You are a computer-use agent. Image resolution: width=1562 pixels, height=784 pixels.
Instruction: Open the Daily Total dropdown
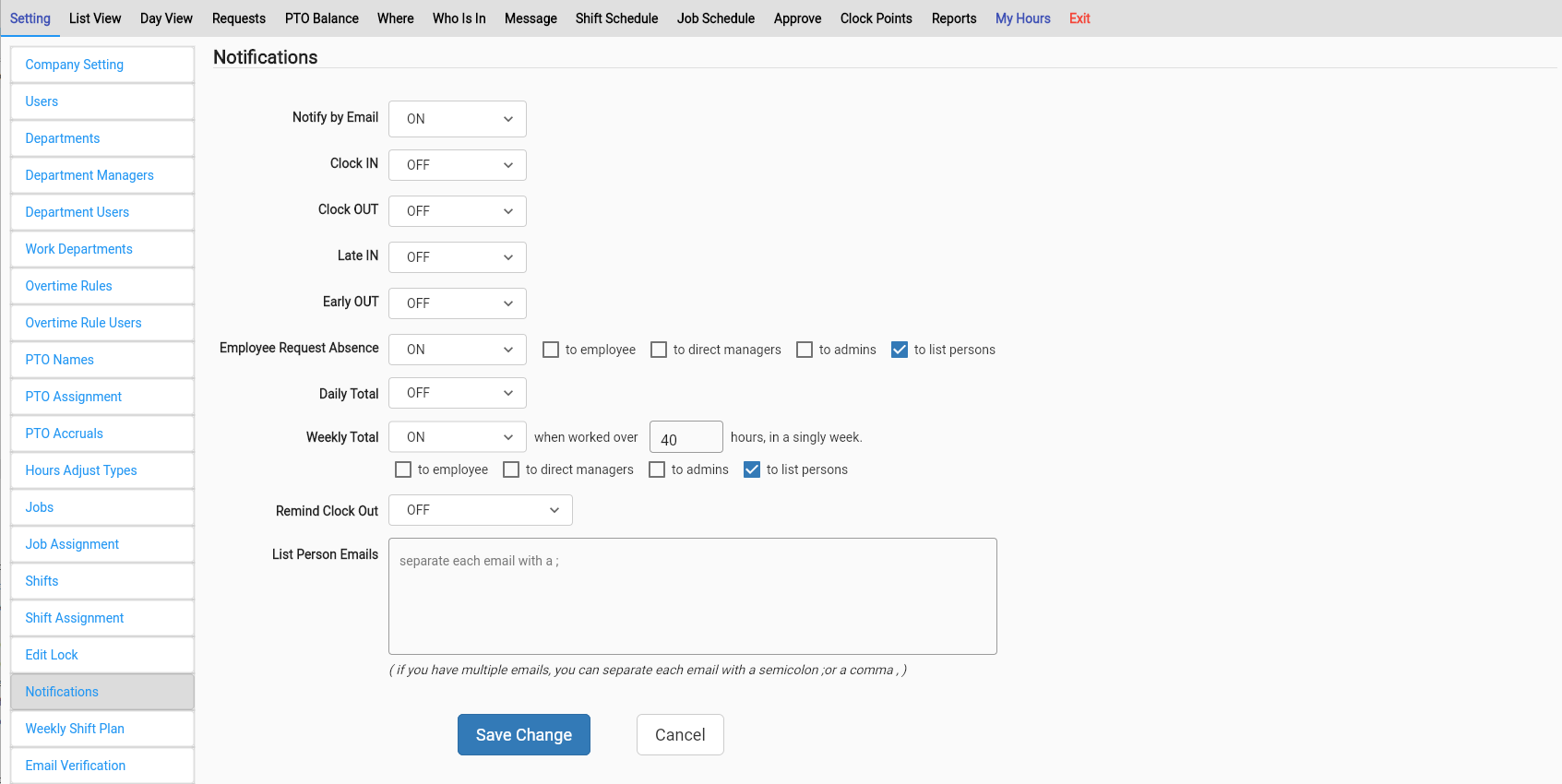pyautogui.click(x=458, y=393)
